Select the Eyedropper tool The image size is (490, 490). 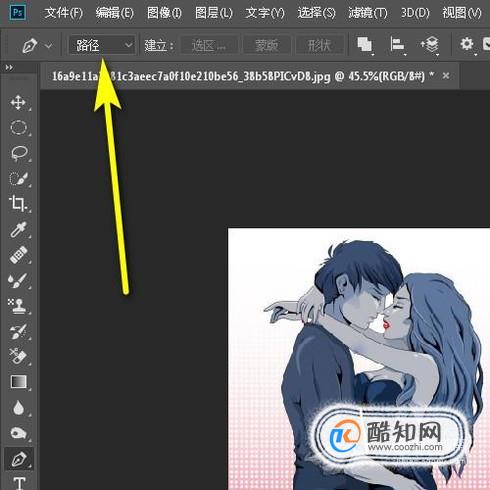pos(18,229)
